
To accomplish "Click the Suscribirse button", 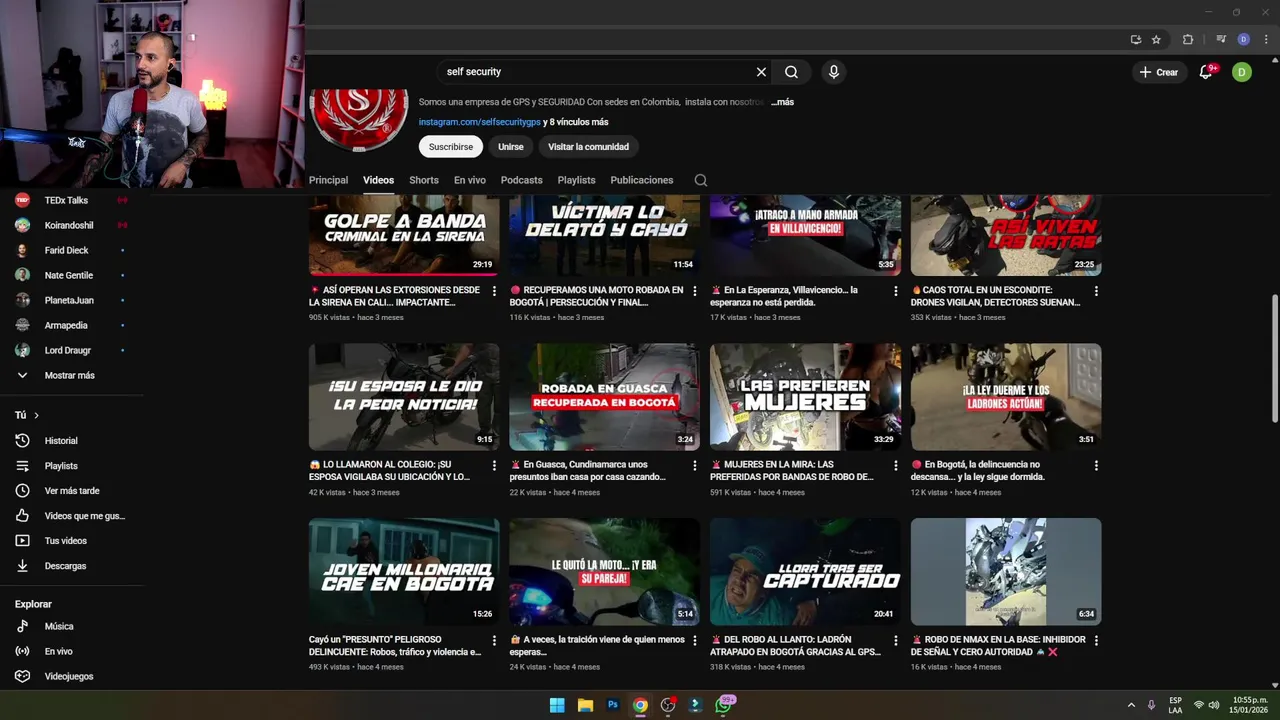I will (x=451, y=147).
